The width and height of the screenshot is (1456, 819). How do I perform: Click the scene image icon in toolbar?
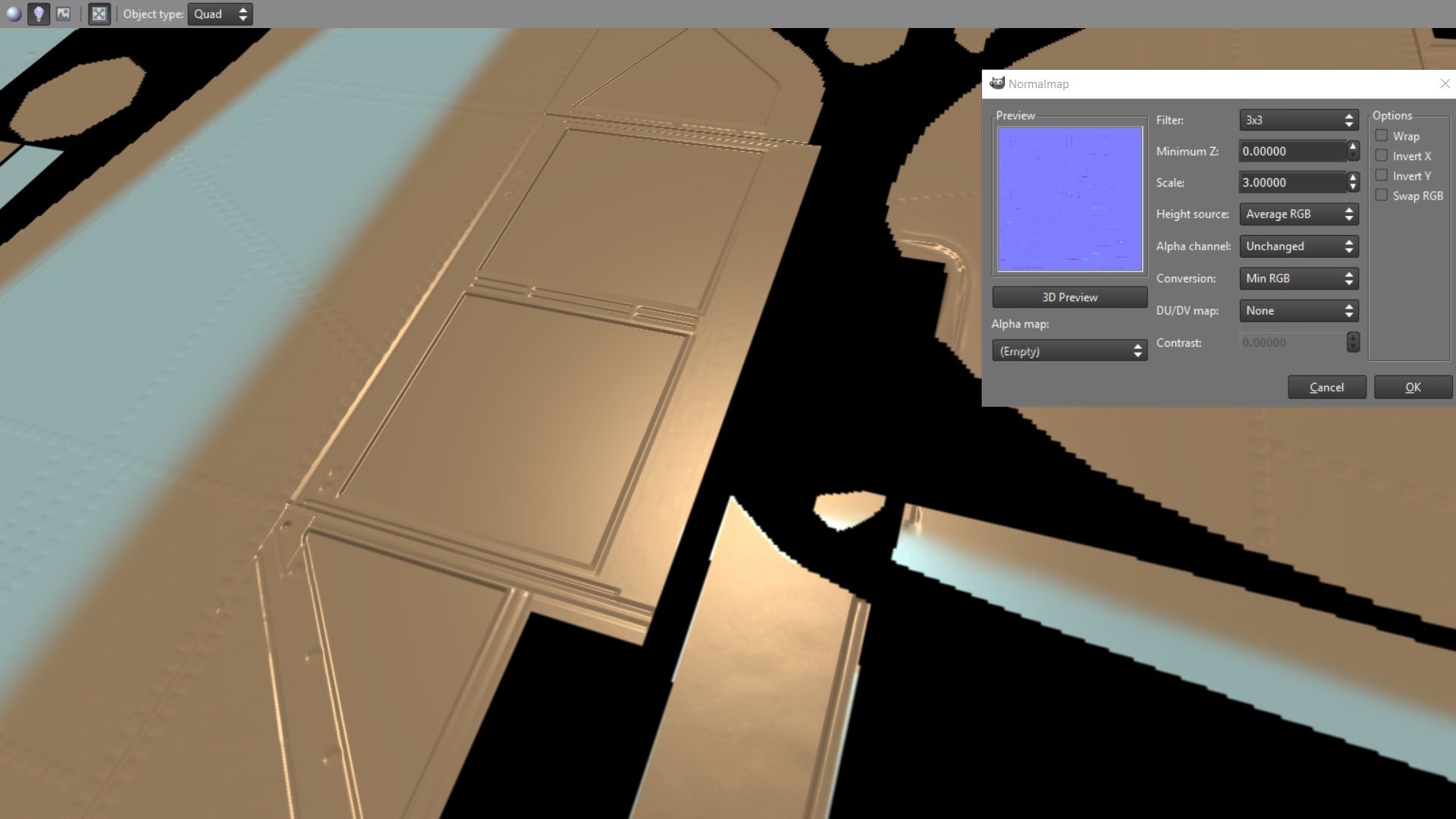pyautogui.click(x=64, y=14)
